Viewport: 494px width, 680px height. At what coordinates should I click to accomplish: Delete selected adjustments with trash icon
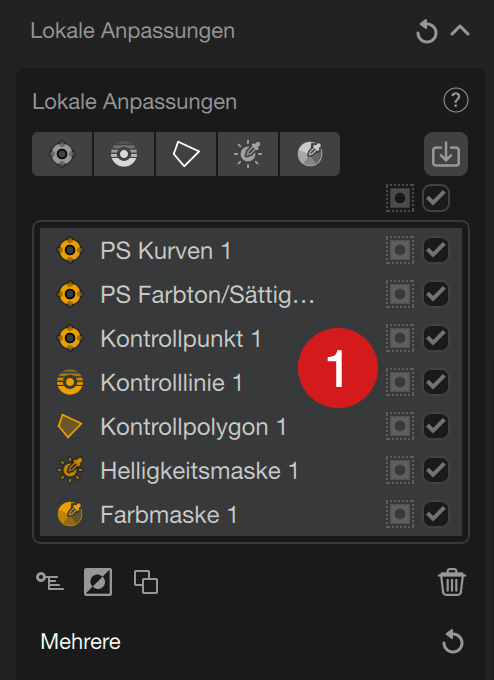(x=452, y=582)
